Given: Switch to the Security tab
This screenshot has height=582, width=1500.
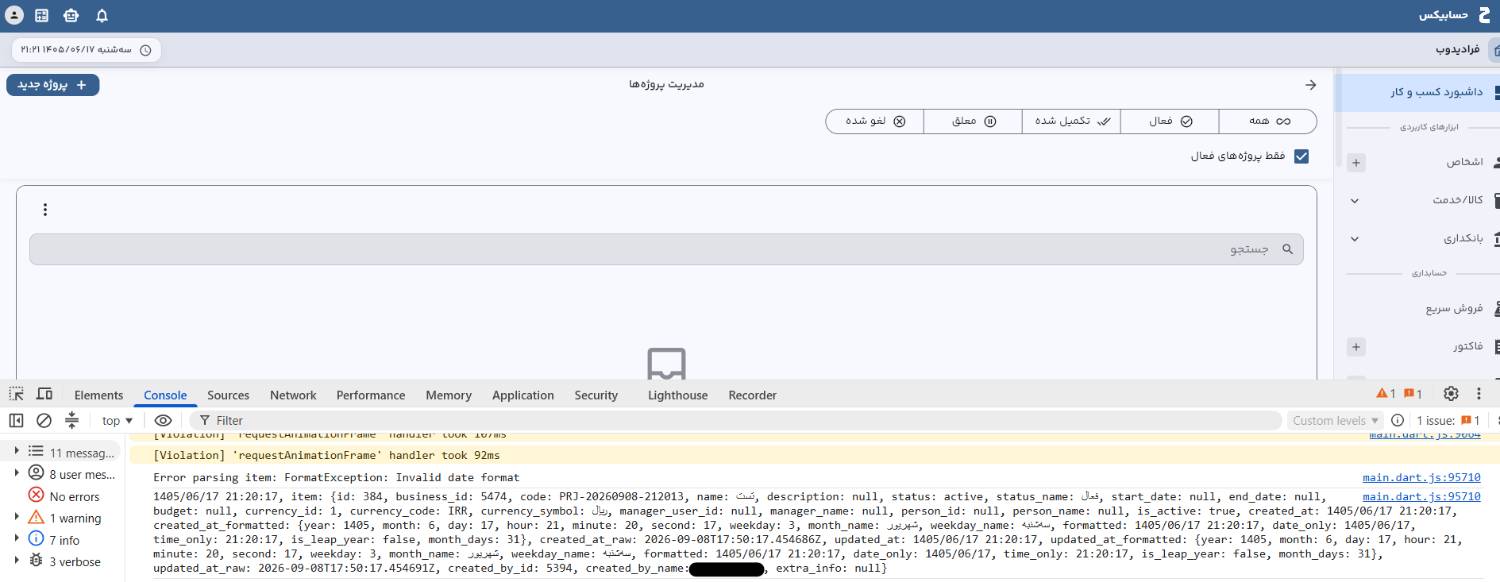Looking at the screenshot, I should (x=597, y=395).
